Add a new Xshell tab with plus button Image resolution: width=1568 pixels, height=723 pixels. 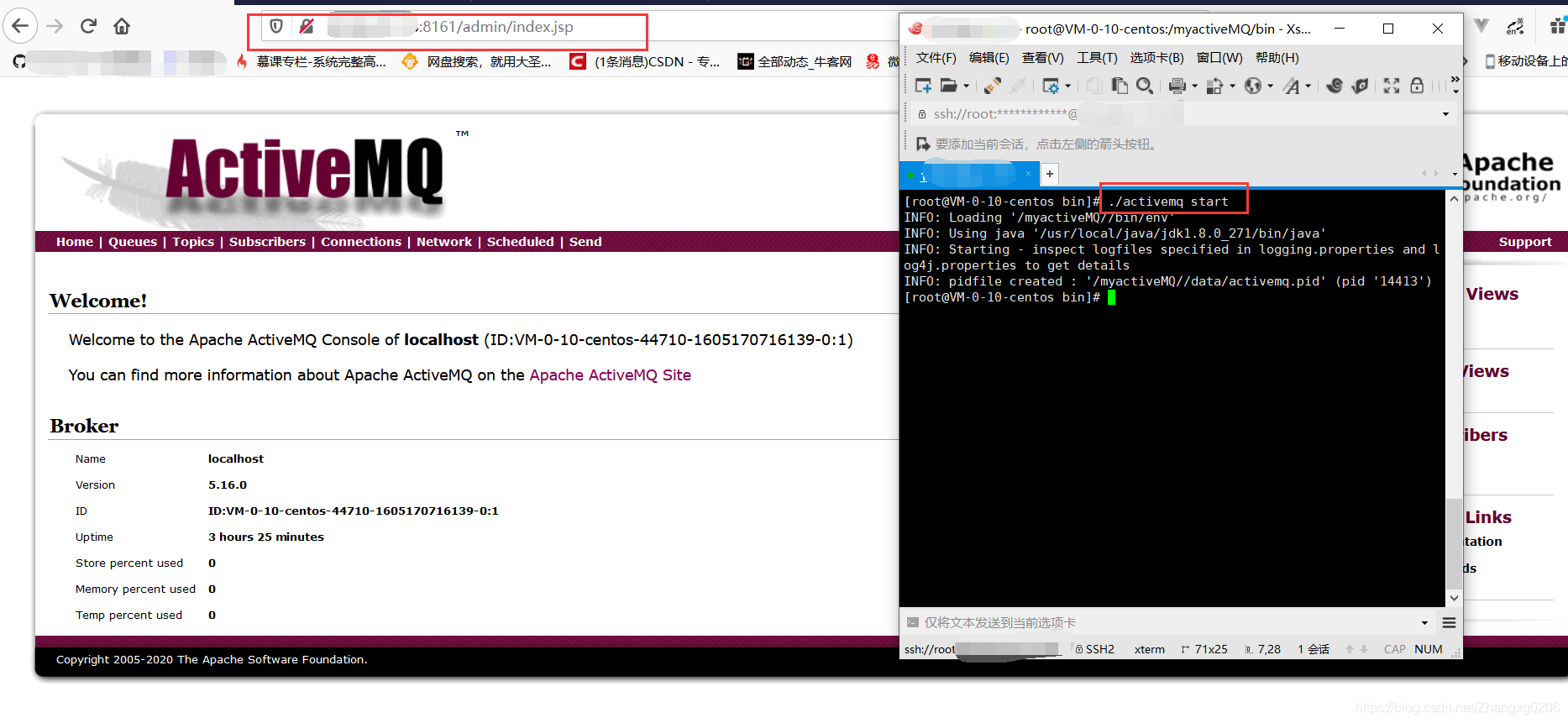click(x=1050, y=174)
